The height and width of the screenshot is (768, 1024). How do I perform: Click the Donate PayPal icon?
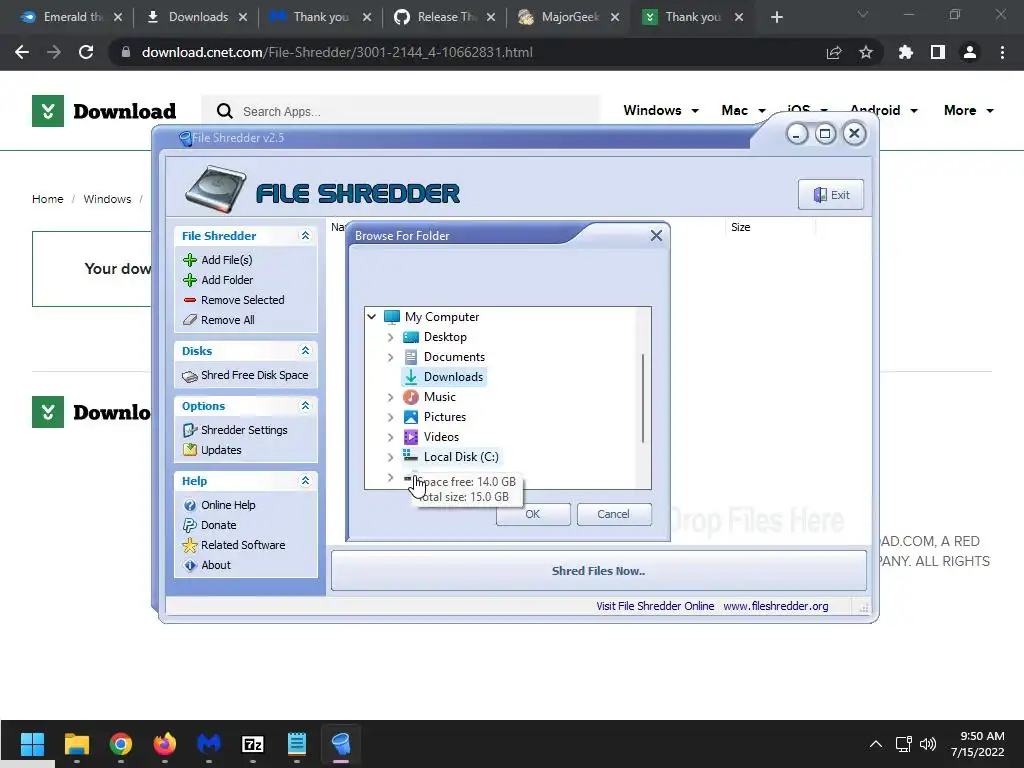[x=190, y=525]
